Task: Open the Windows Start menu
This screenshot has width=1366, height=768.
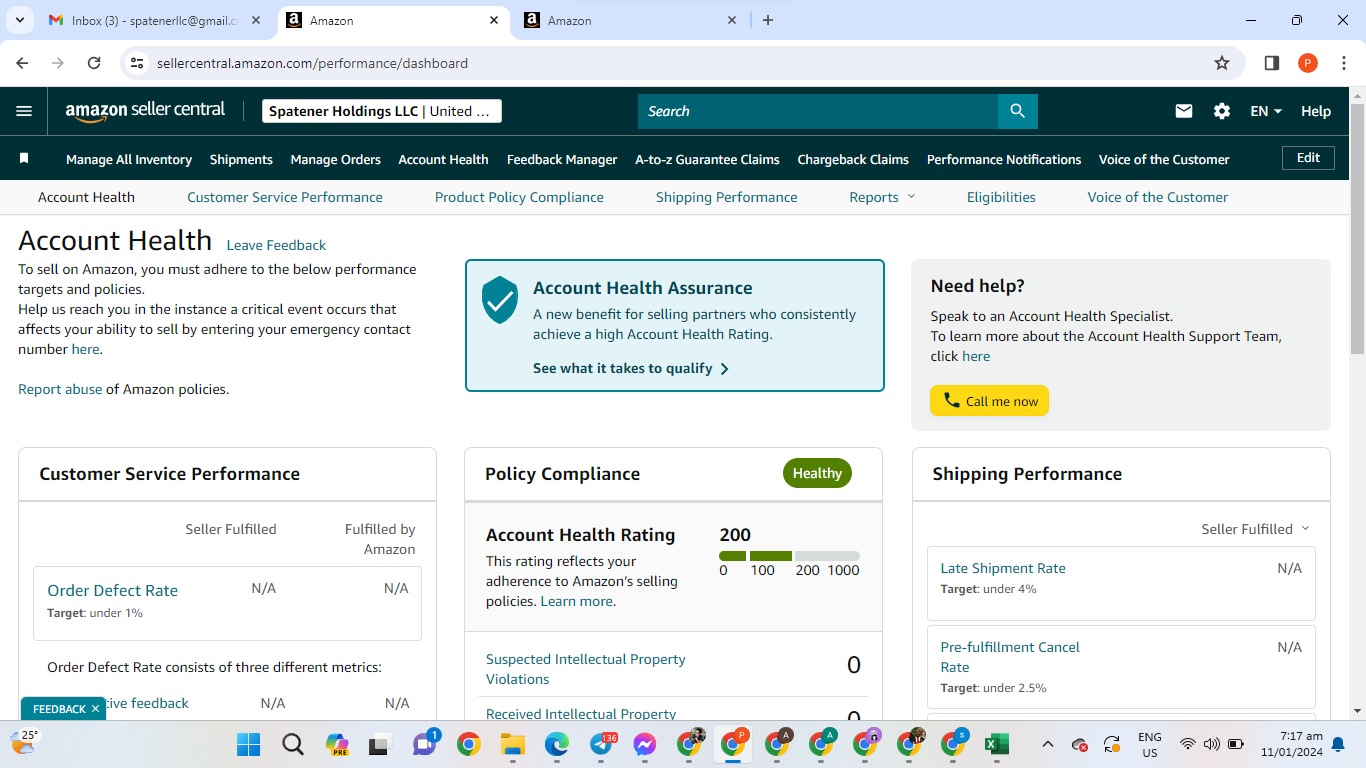Action: (x=248, y=744)
